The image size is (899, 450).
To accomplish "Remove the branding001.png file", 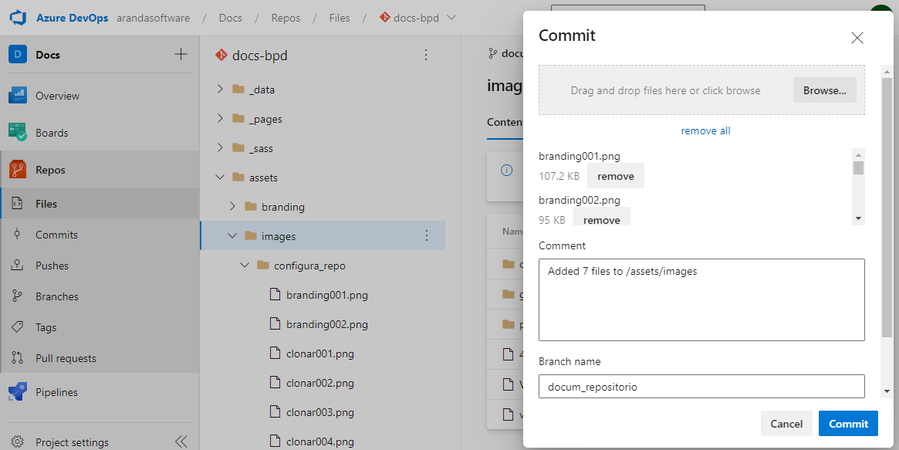I will (x=615, y=176).
